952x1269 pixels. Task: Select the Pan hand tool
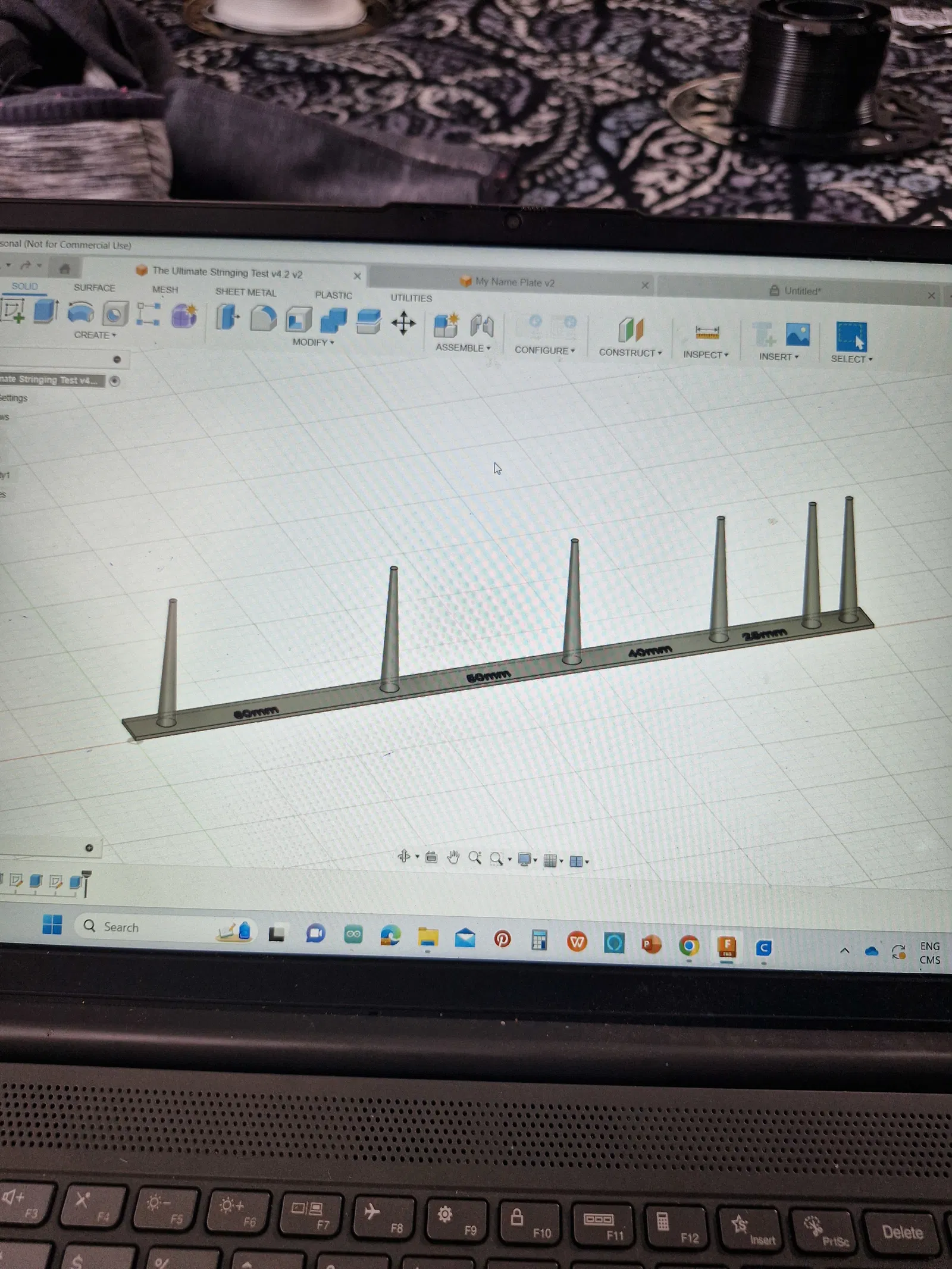coord(453,857)
